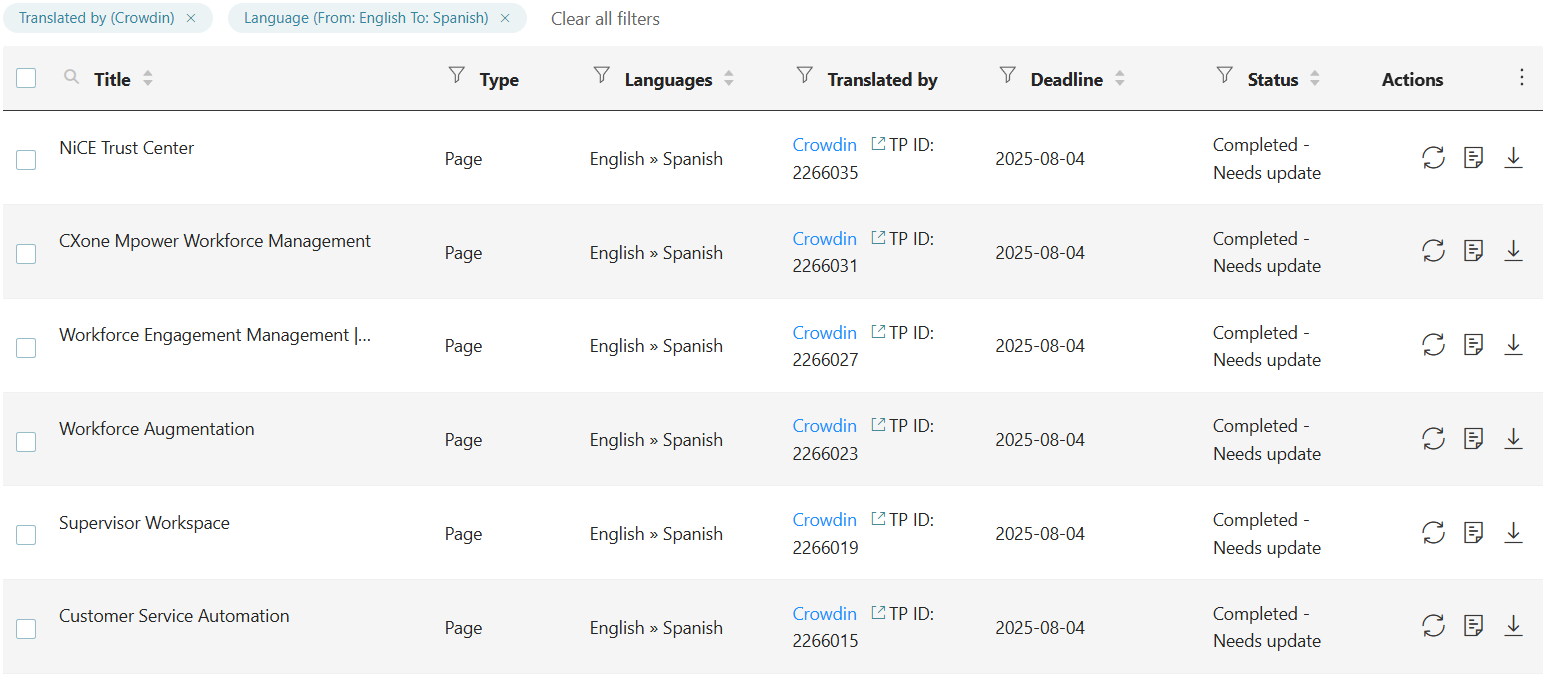Open the three-dot column options menu
This screenshot has width=1561, height=676.
coord(1521,78)
